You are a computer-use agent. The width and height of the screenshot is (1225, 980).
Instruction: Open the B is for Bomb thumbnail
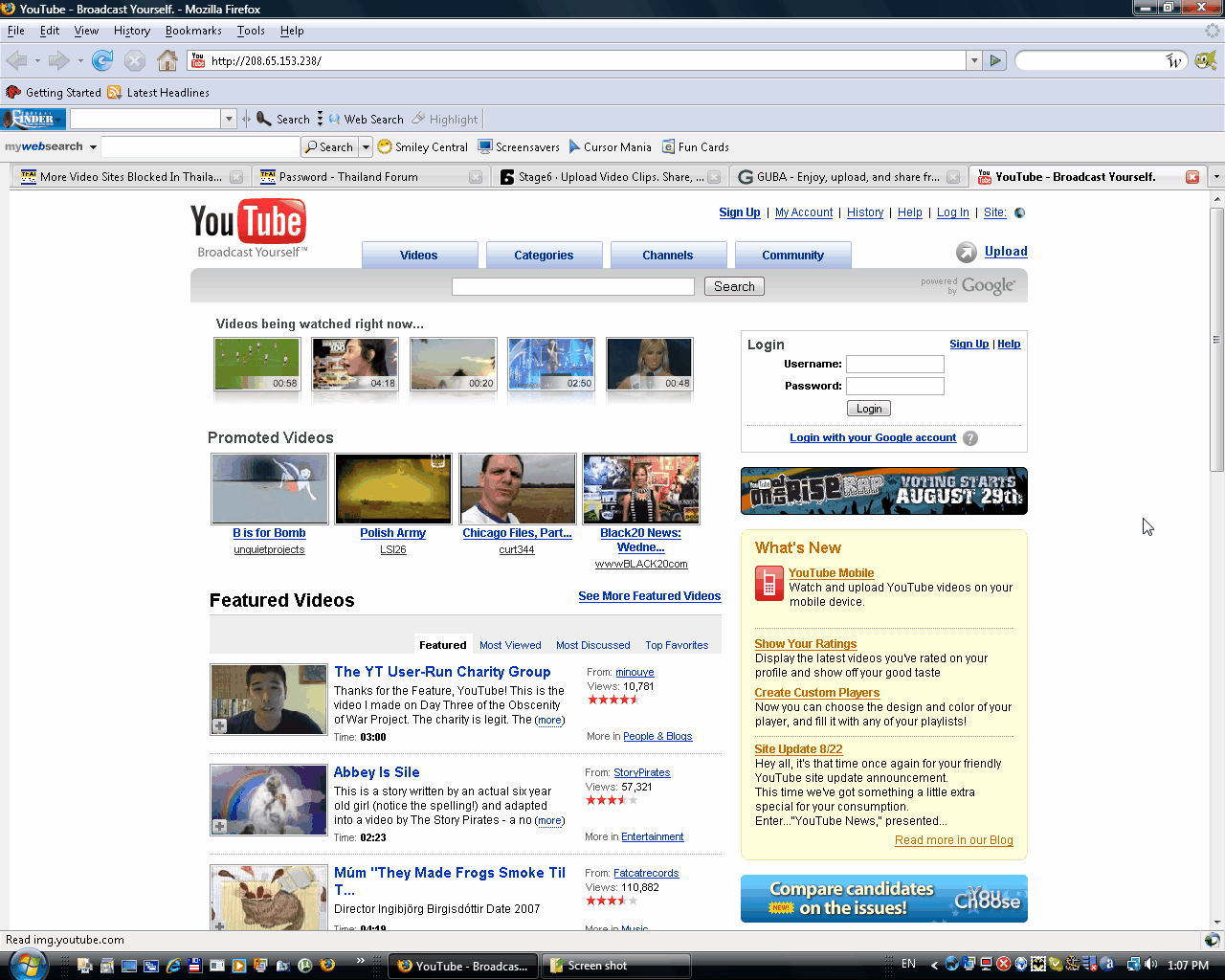pyautogui.click(x=270, y=488)
